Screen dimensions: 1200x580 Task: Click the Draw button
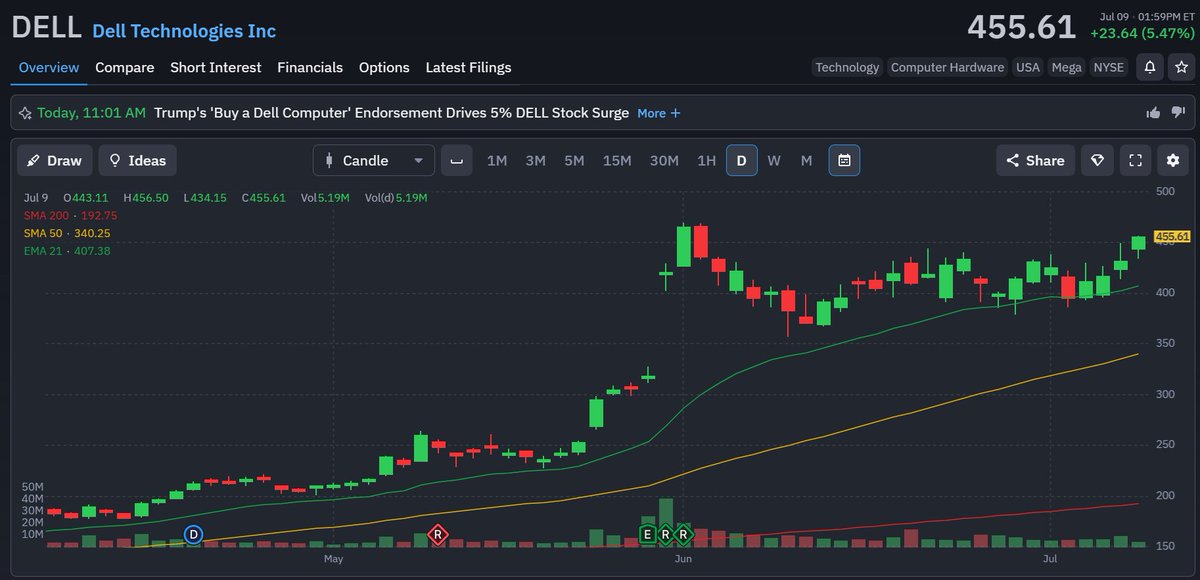coord(55,160)
